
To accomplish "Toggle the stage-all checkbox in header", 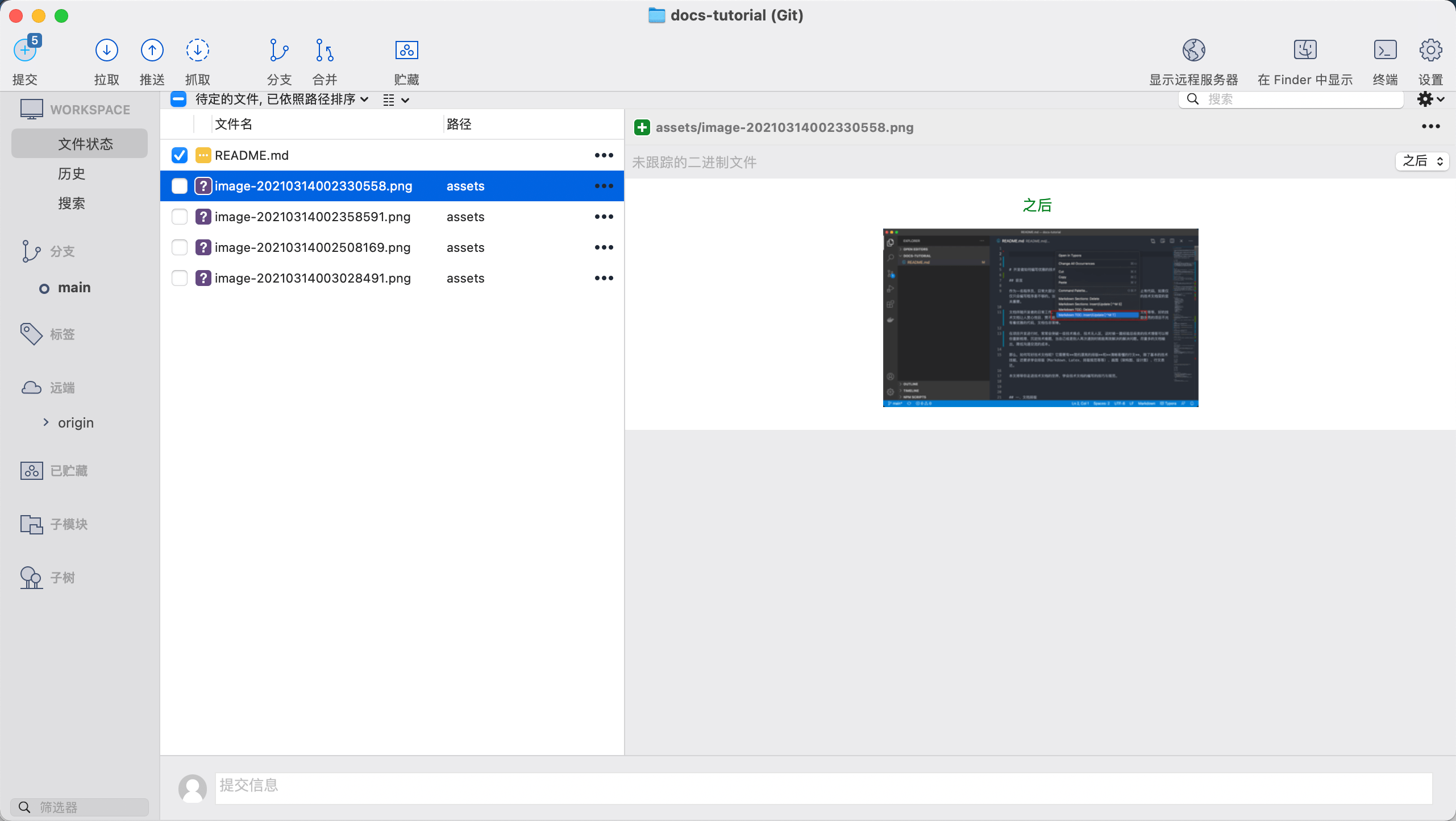I will (178, 99).
